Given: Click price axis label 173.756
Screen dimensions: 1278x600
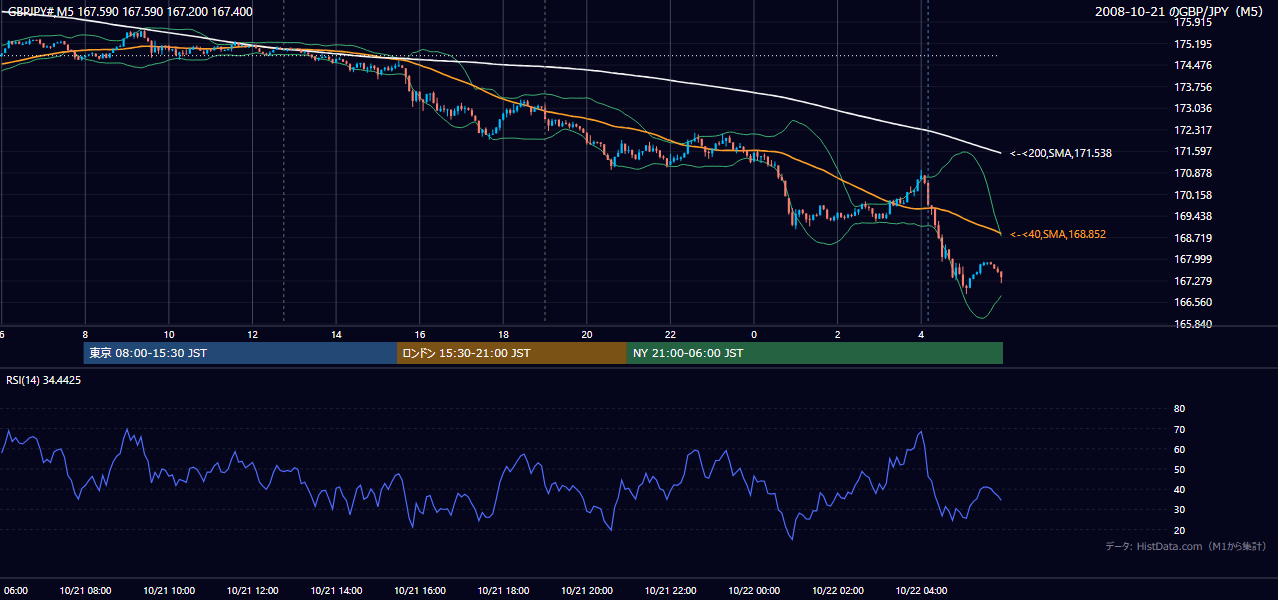Looking at the screenshot, I should (x=1193, y=87).
